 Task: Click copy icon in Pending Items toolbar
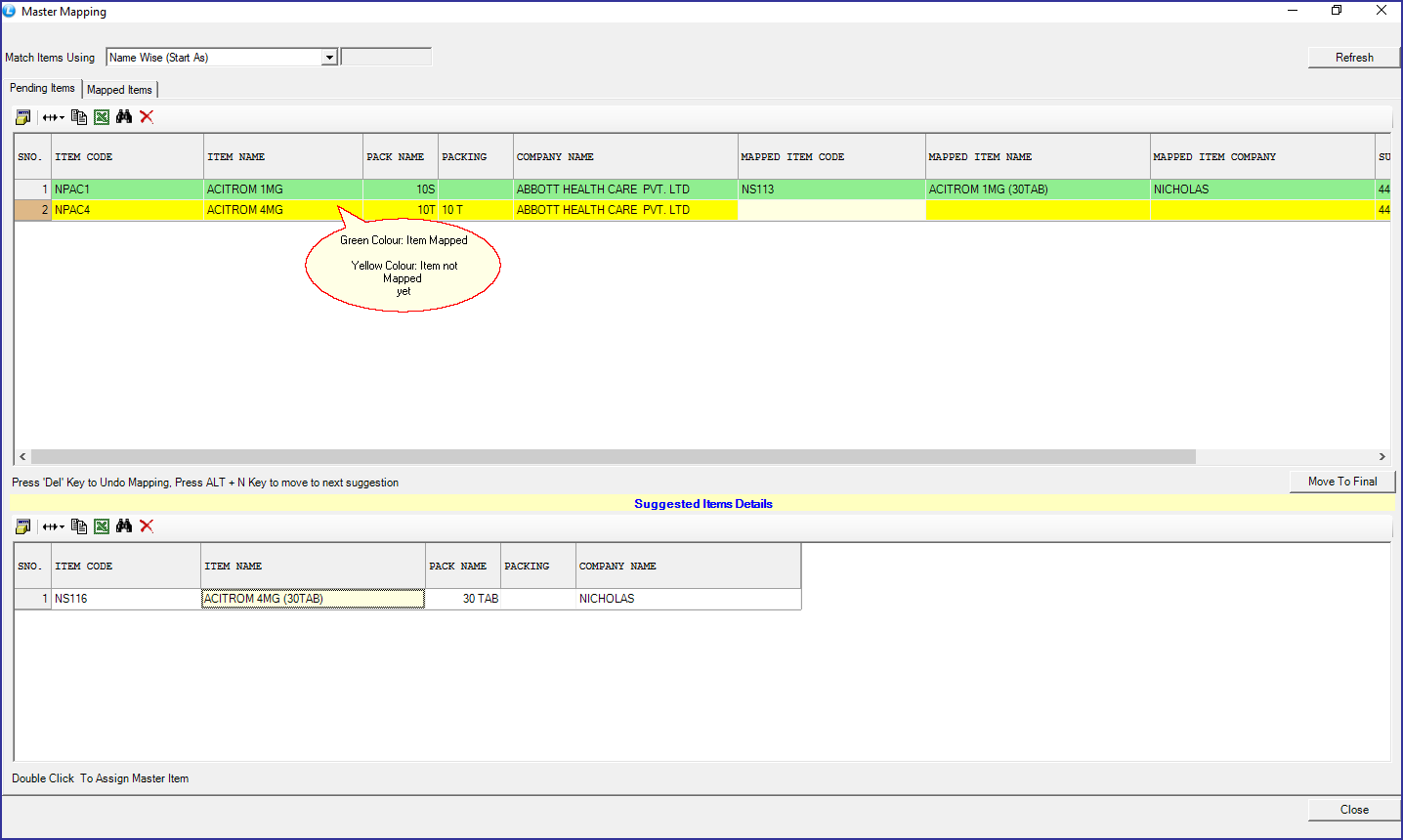(x=79, y=117)
